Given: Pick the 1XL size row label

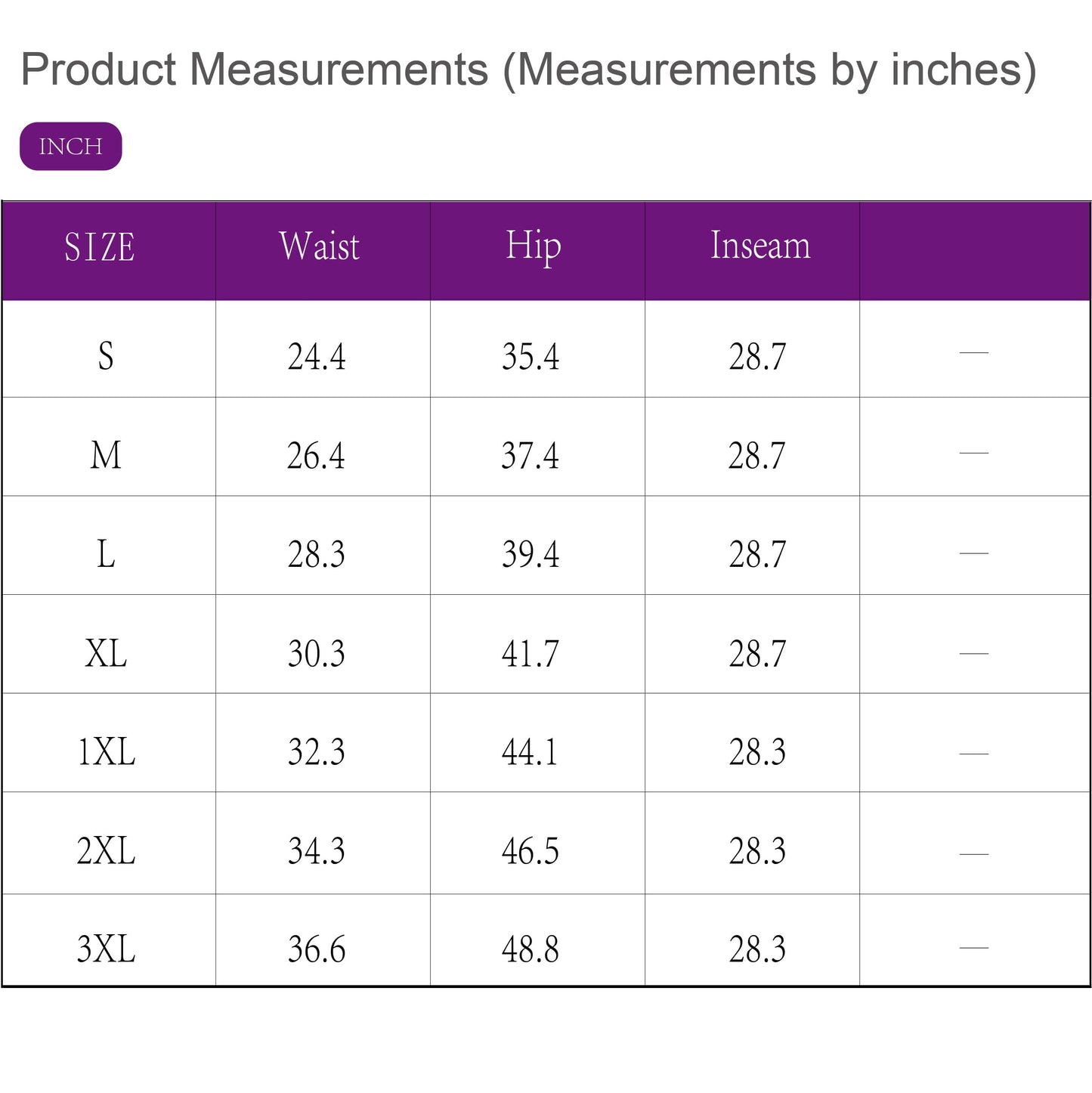Looking at the screenshot, I should click(x=106, y=752).
